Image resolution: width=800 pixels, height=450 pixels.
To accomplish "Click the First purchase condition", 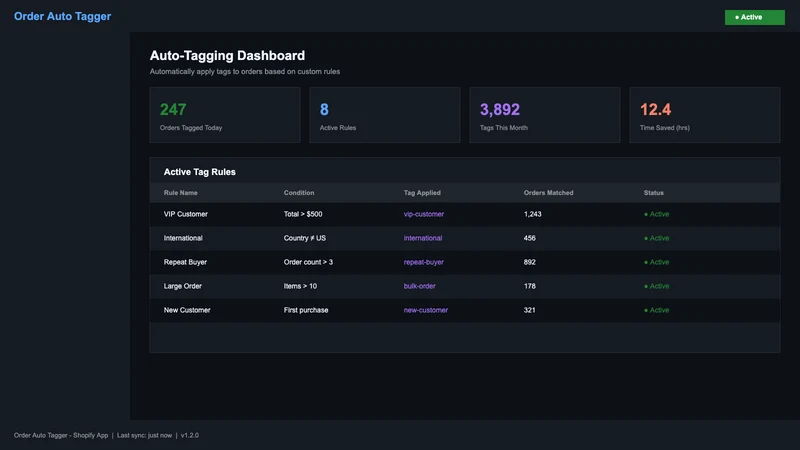I will (306, 310).
